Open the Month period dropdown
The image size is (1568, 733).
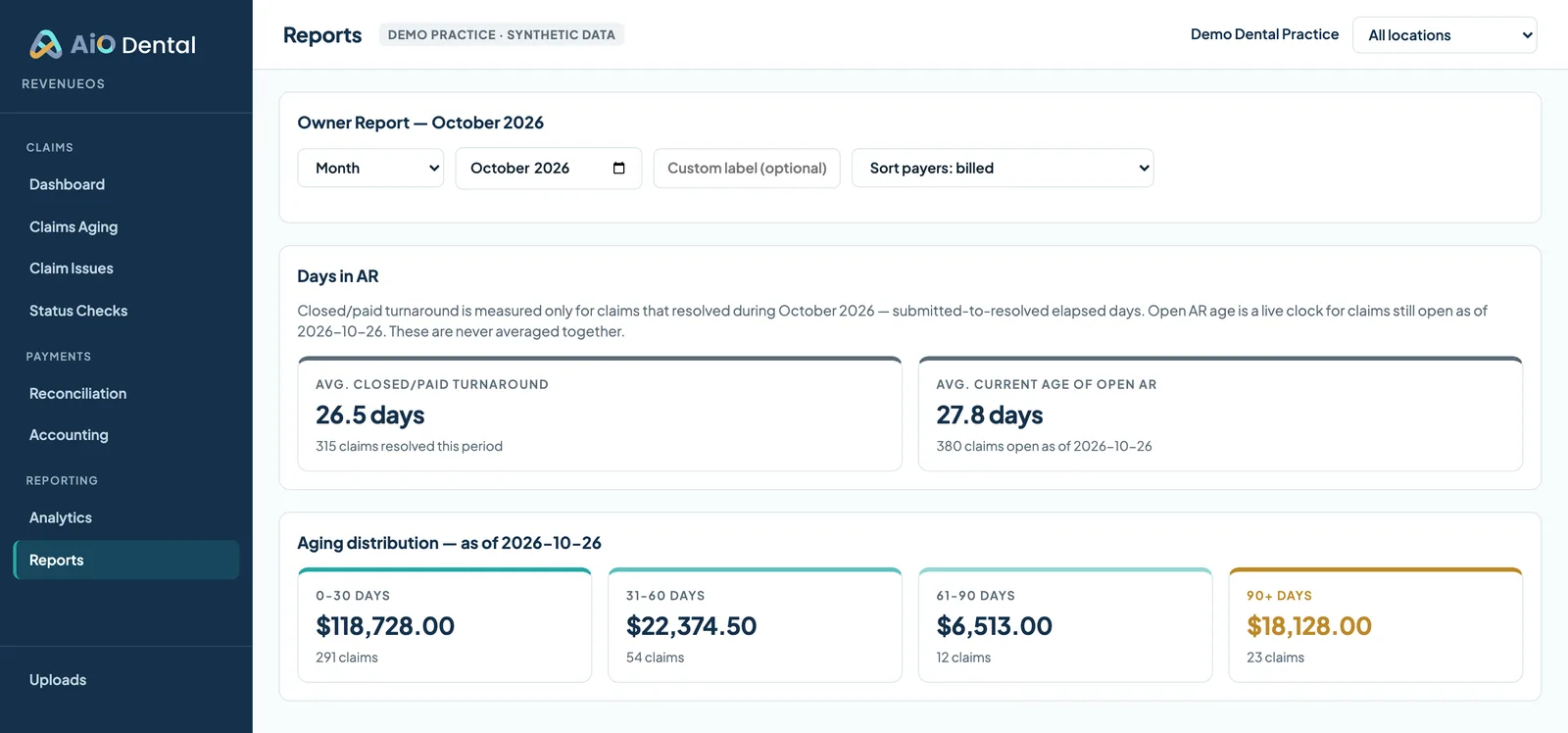click(370, 168)
